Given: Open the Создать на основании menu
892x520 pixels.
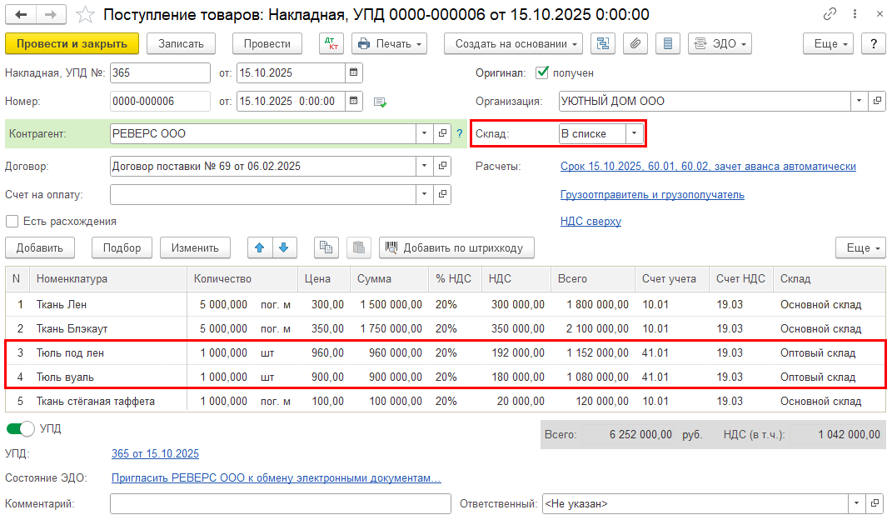Looking at the screenshot, I should (x=513, y=44).
